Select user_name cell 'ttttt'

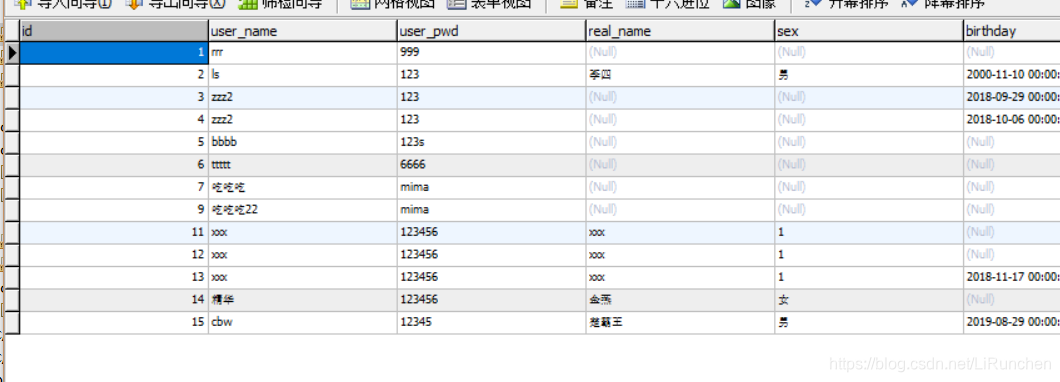(x=302, y=165)
